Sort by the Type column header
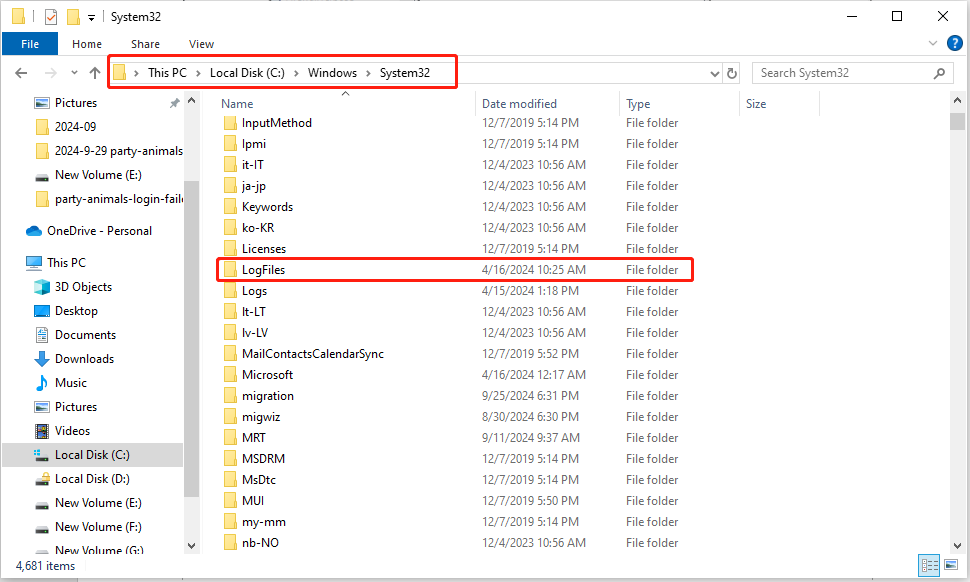This screenshot has width=970, height=582. [x=638, y=104]
